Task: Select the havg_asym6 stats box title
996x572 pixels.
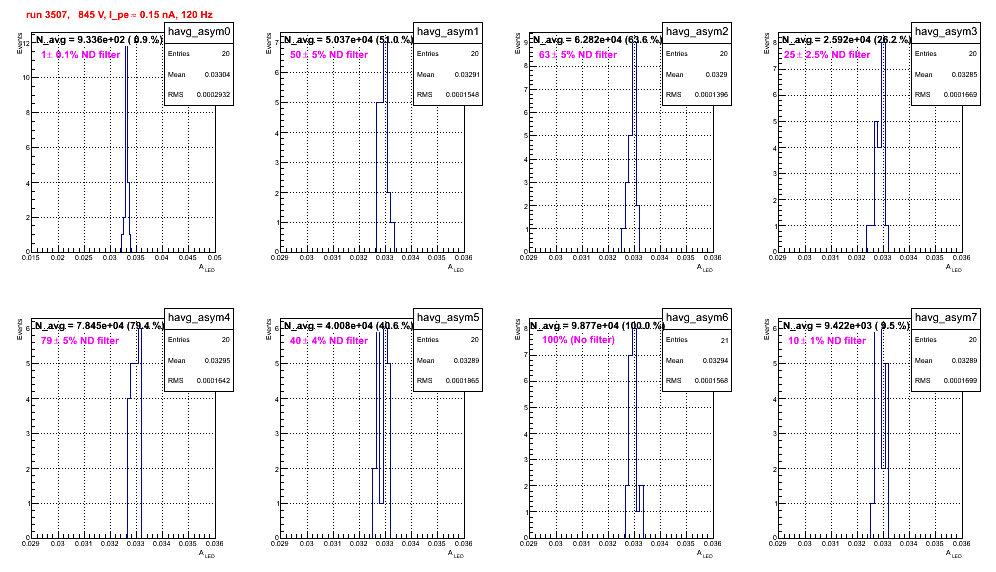Action: (x=697, y=318)
